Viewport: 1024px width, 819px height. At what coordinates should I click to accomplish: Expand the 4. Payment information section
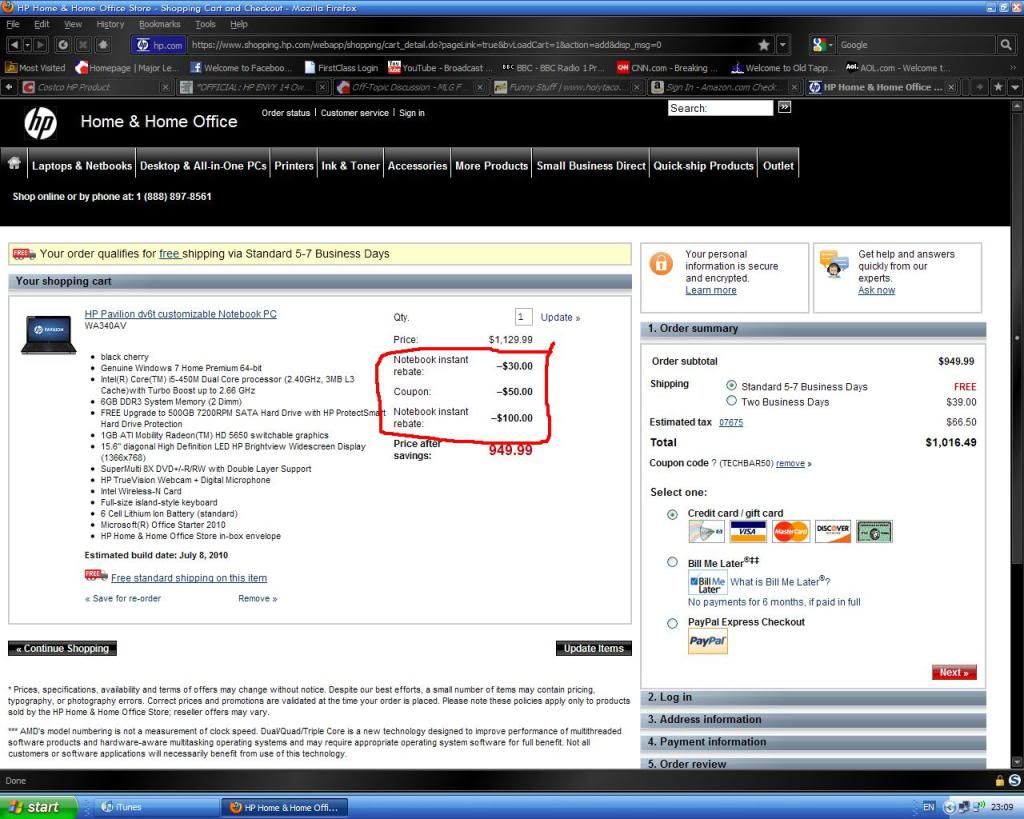click(813, 742)
